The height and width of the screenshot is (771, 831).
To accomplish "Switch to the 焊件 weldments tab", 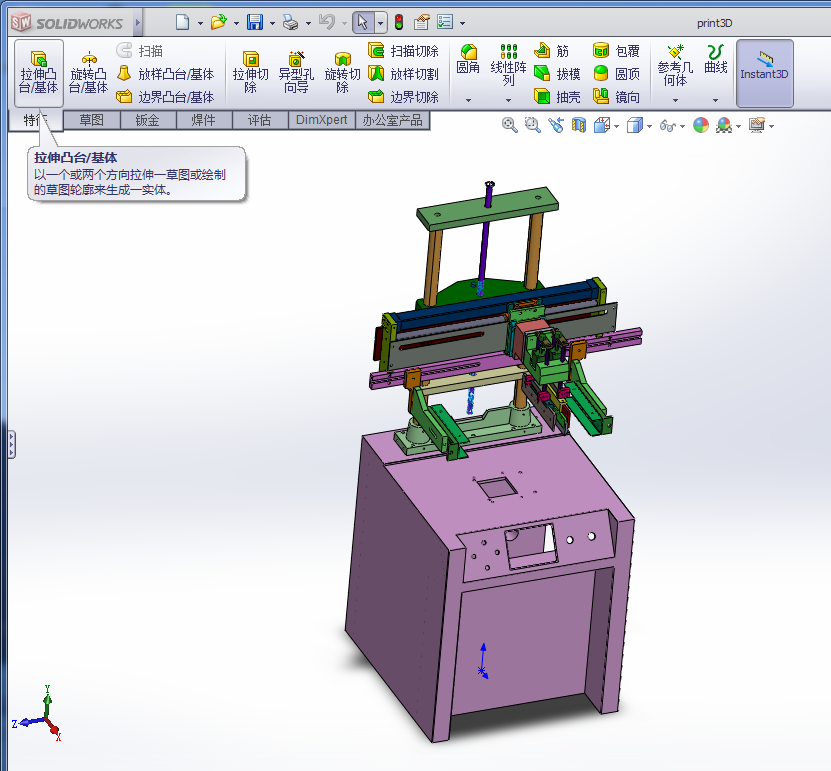I will (x=204, y=120).
